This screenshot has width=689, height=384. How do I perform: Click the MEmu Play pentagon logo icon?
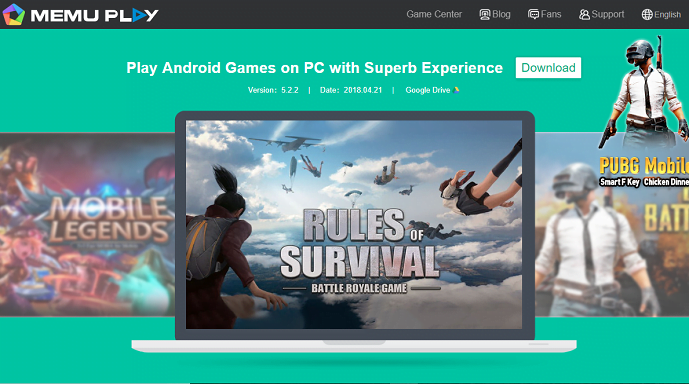[x=14, y=14]
